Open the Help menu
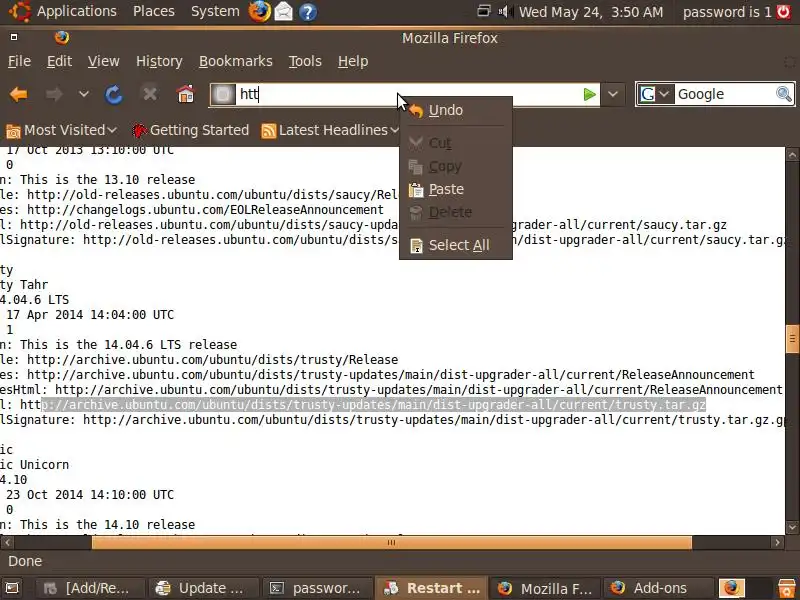This screenshot has height=600, width=800. [x=353, y=61]
